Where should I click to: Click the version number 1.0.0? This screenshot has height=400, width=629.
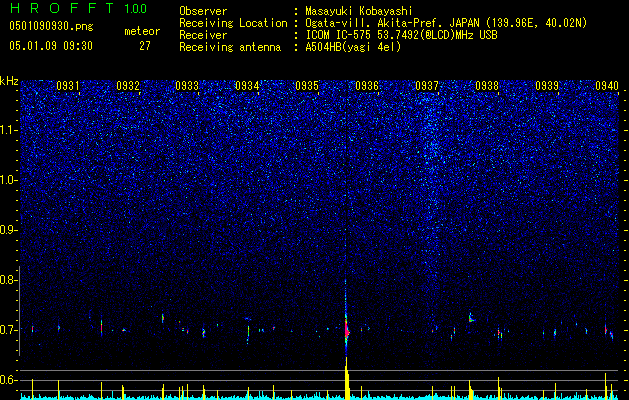(136, 9)
